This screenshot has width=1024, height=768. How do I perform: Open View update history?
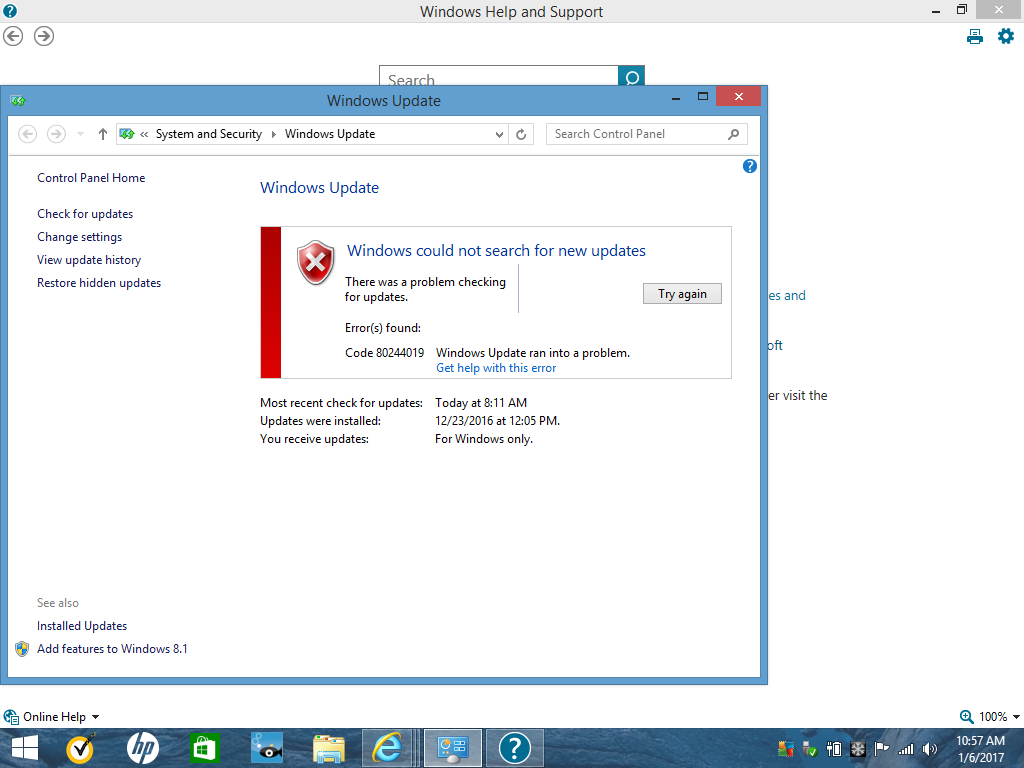(89, 259)
